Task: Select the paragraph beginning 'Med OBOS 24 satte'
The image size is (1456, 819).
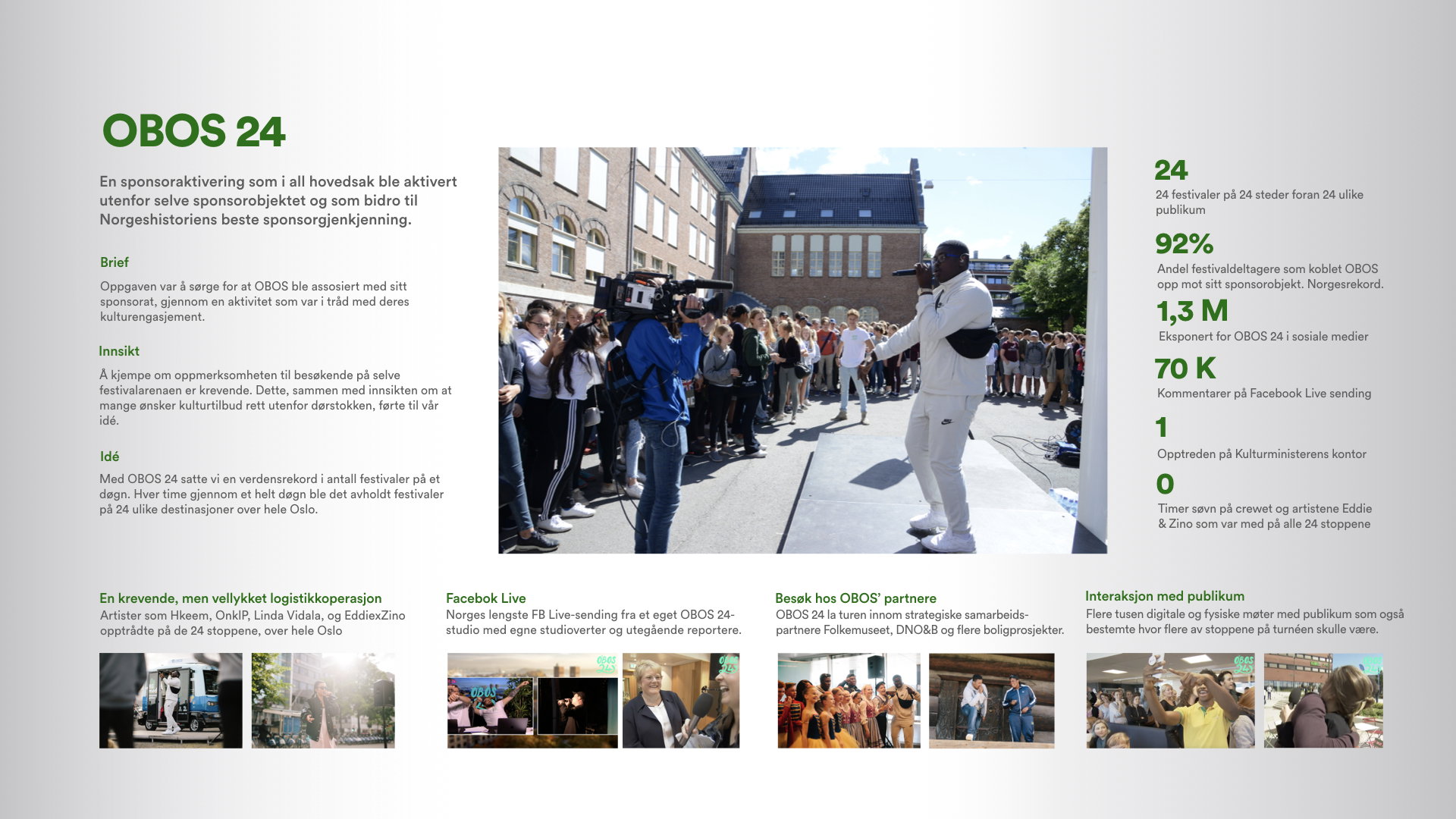Action: [271, 494]
